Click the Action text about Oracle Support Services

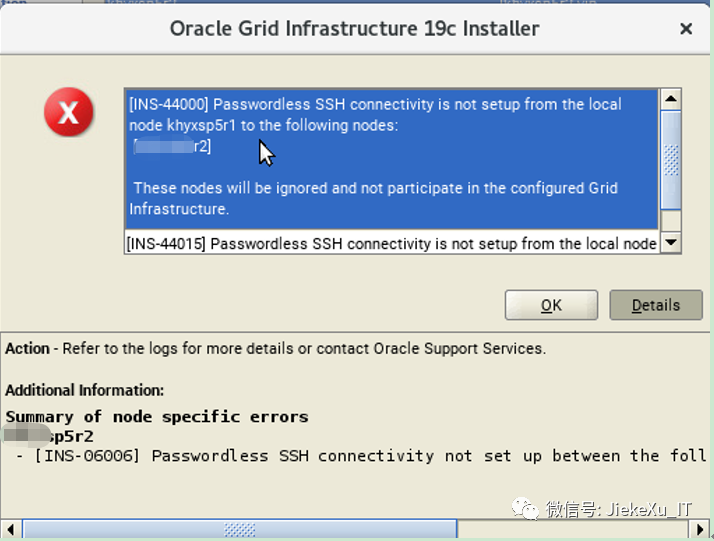275,349
